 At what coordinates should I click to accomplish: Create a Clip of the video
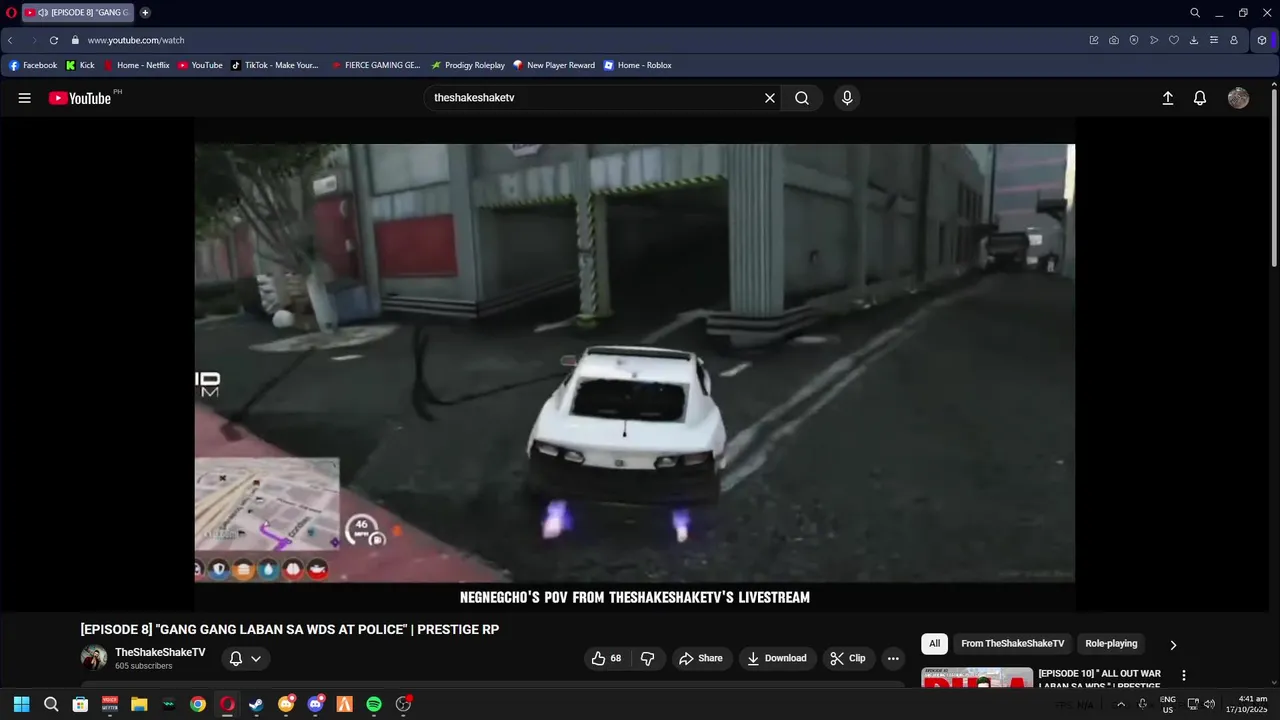pos(848,658)
